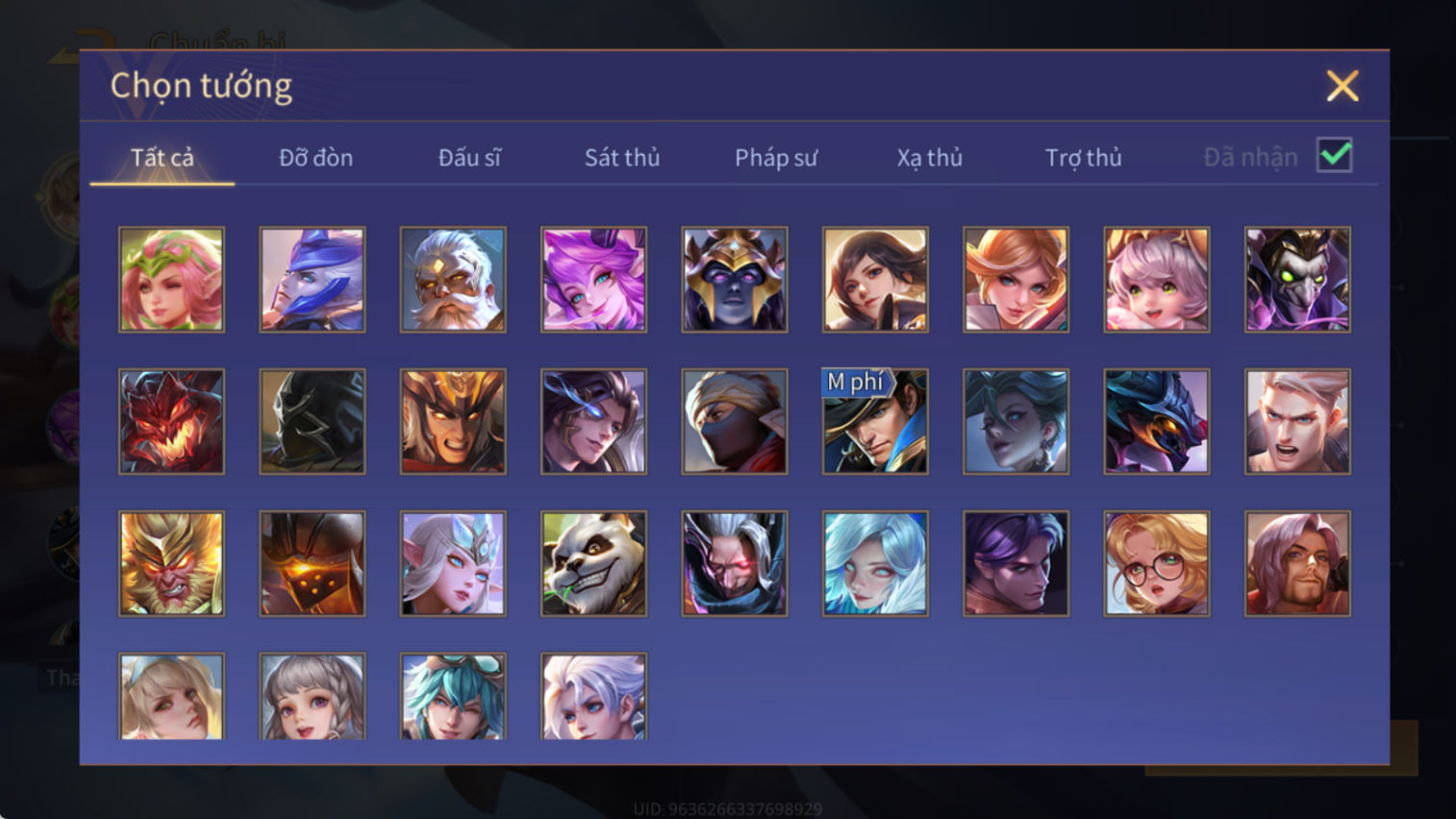The image size is (1456, 819).
Task: Toggle the Đã nhận checkbox
Action: coord(1334,156)
